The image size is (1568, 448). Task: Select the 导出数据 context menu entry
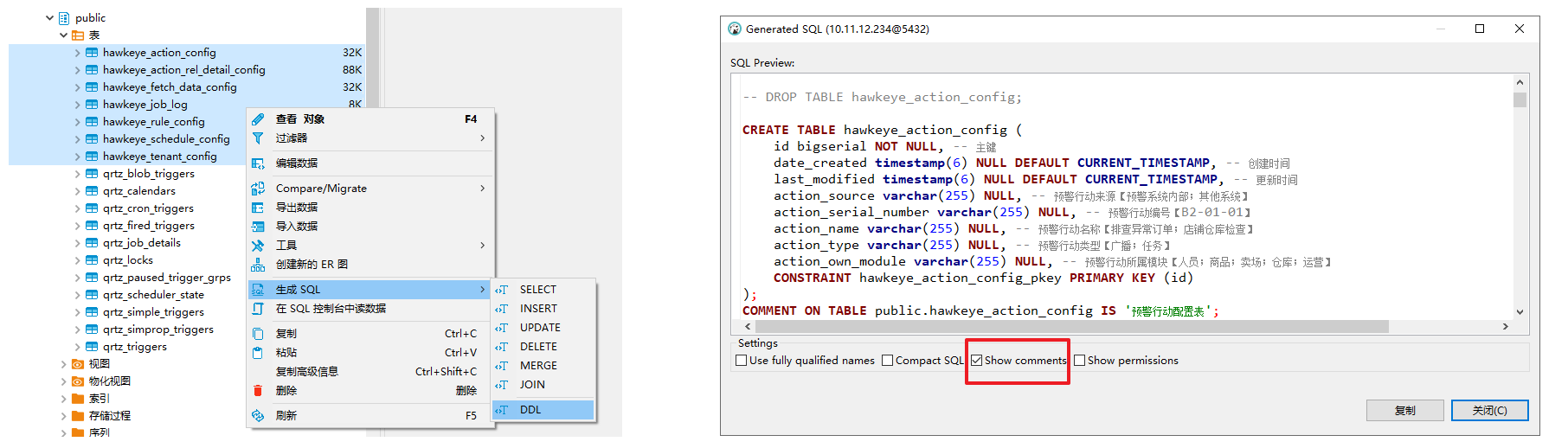[x=297, y=208]
